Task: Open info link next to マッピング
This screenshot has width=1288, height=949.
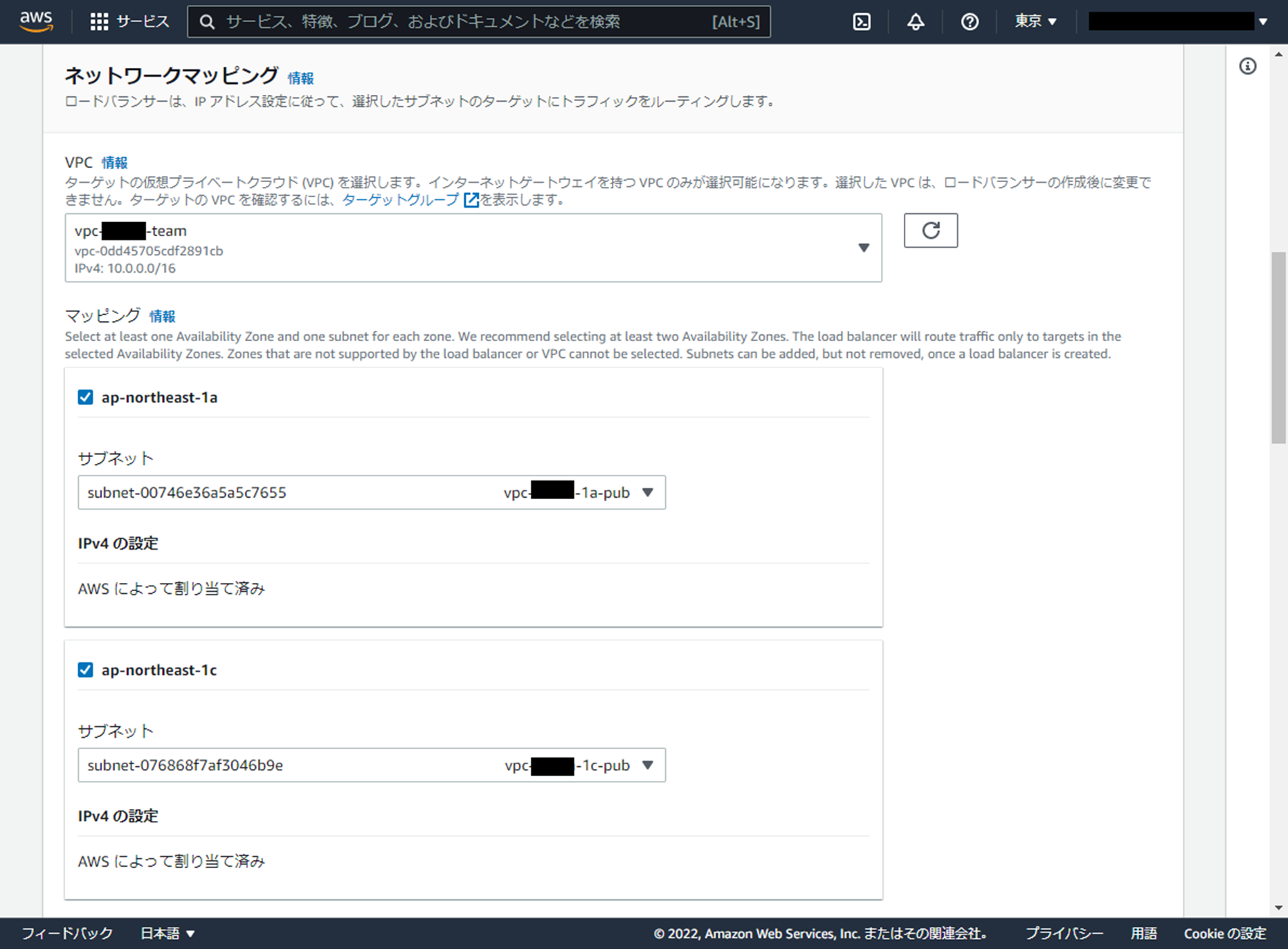Action: pos(162,316)
